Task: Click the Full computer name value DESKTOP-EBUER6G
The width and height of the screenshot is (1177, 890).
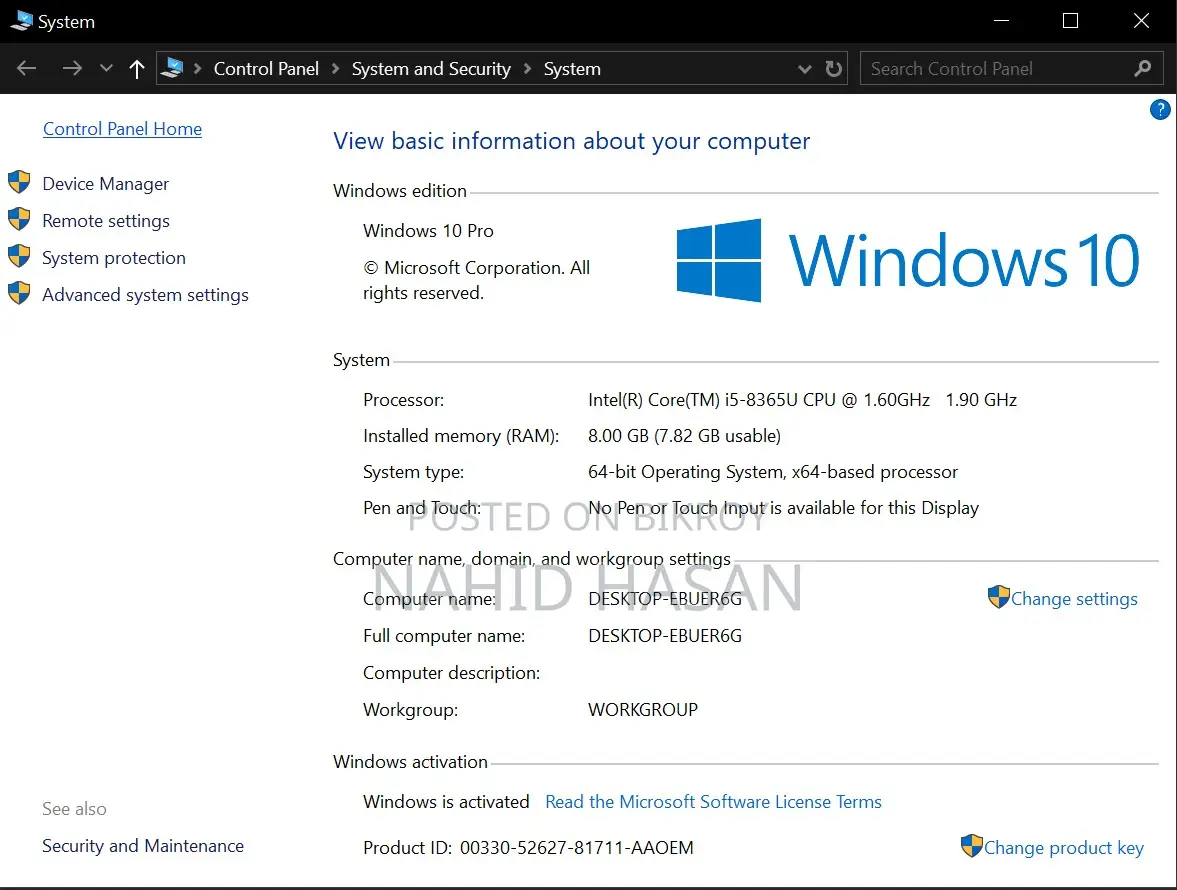Action: tap(665, 636)
